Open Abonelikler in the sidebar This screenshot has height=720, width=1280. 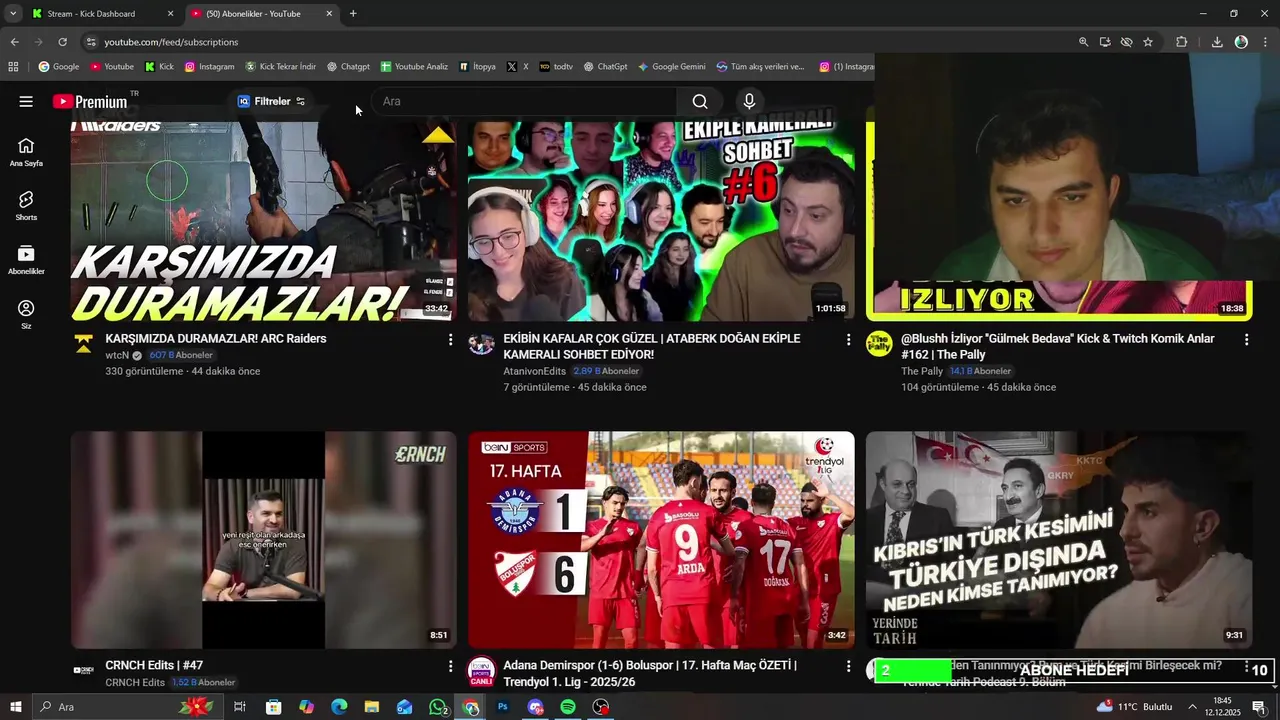click(26, 260)
